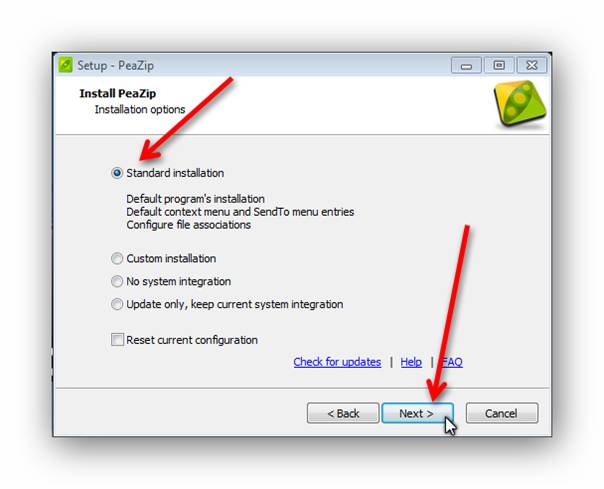Open the Check for updates link
Screen dimensions: 604x489
point(337,362)
